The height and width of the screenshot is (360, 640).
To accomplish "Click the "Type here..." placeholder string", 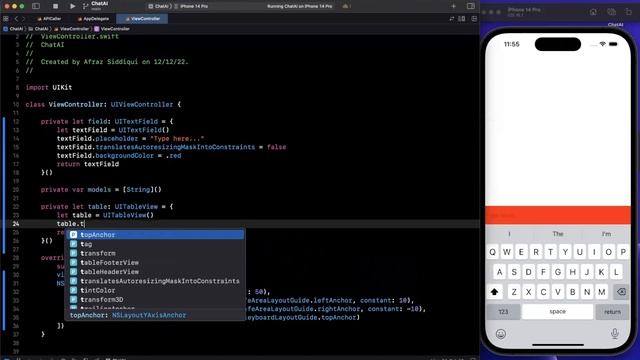I will 177,138.
